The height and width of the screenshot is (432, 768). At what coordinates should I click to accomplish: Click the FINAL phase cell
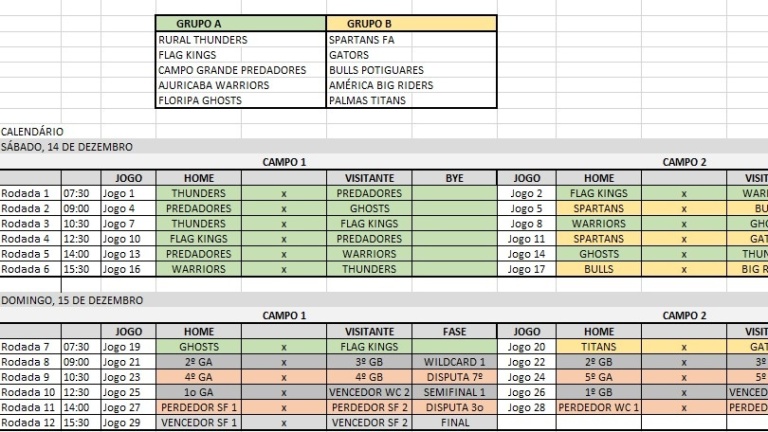(455, 423)
